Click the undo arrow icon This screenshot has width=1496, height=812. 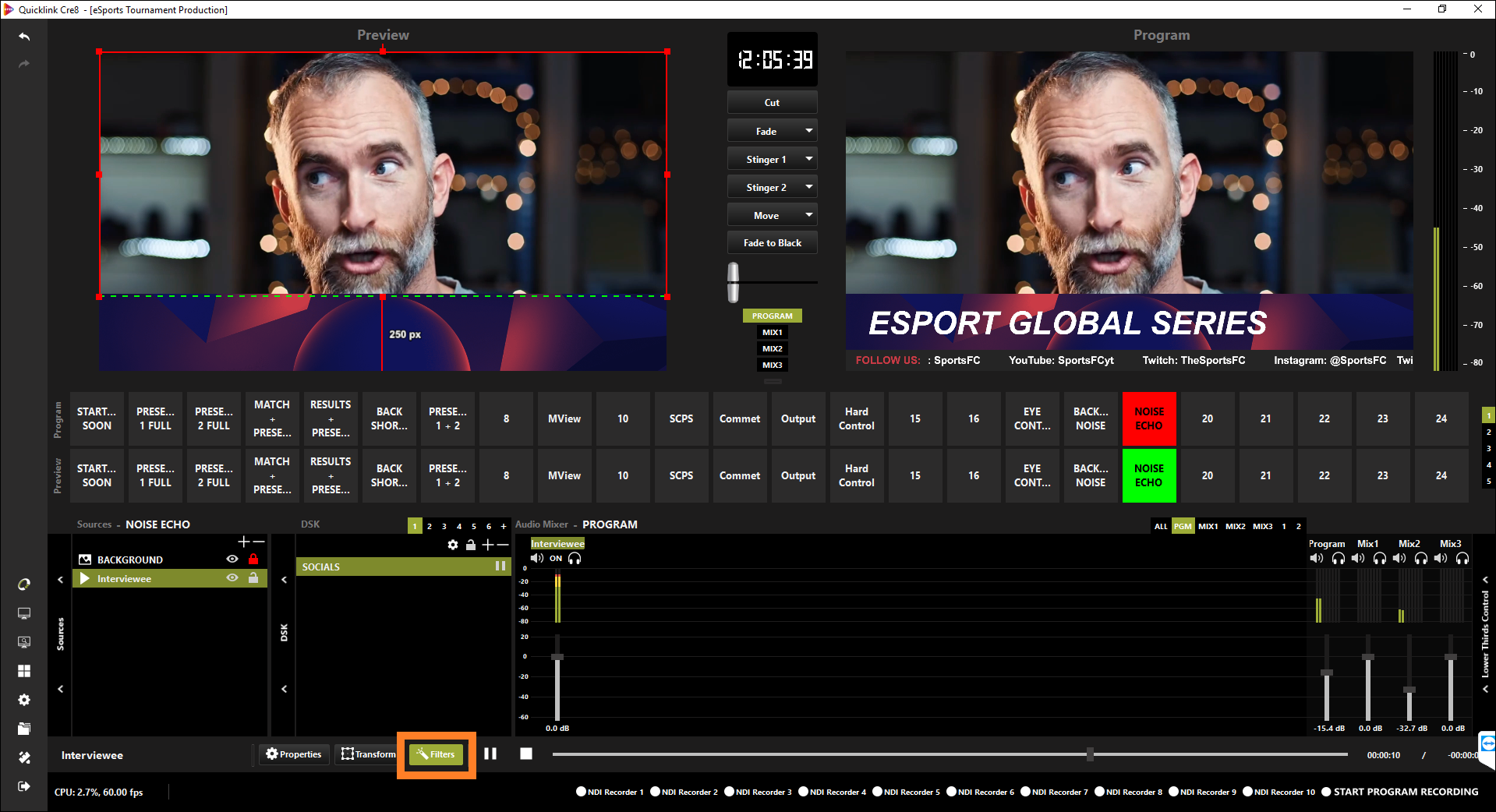pyautogui.click(x=24, y=37)
